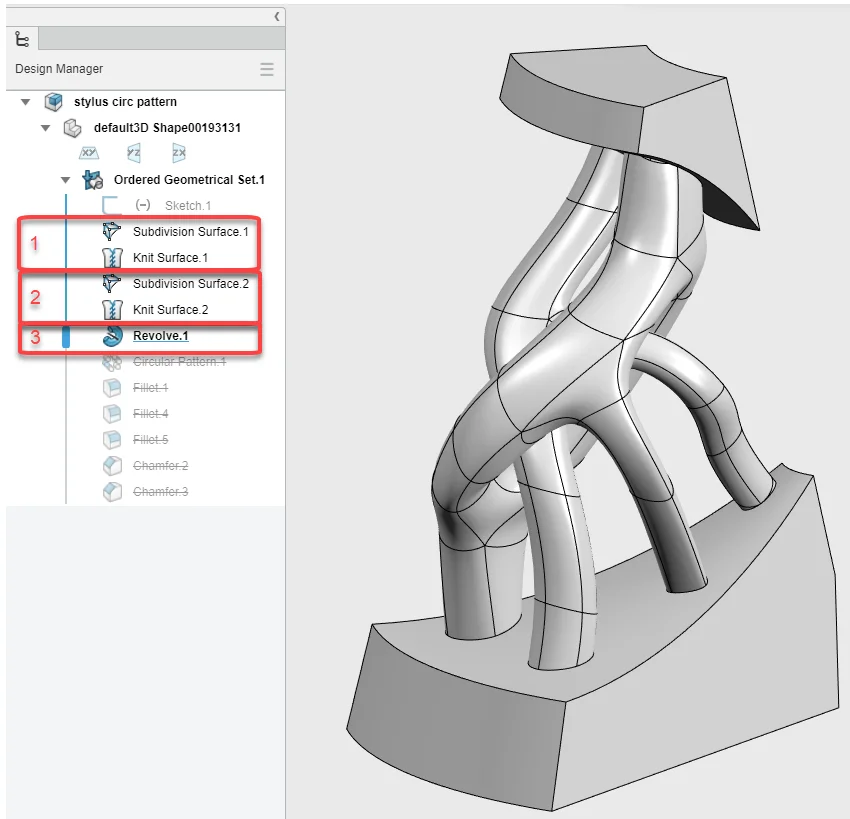Select the suppressed Fillet.1 feature
The image size is (850, 819).
click(150, 388)
